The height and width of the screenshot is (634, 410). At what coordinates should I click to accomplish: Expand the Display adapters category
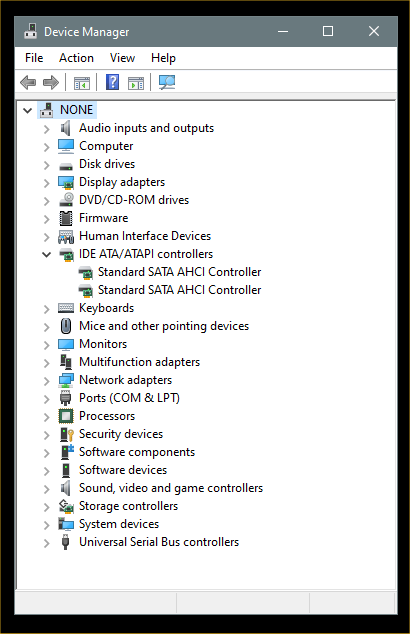click(x=46, y=183)
